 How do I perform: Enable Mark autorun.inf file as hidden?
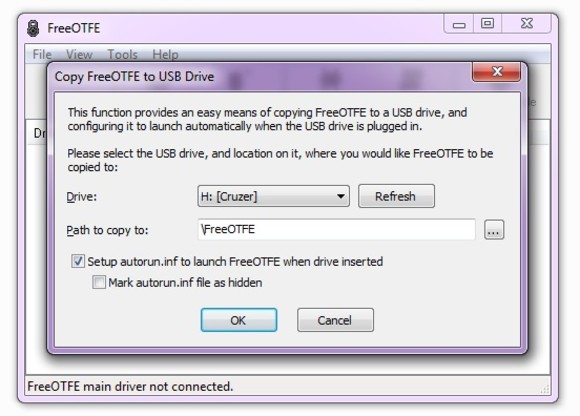pos(99,282)
